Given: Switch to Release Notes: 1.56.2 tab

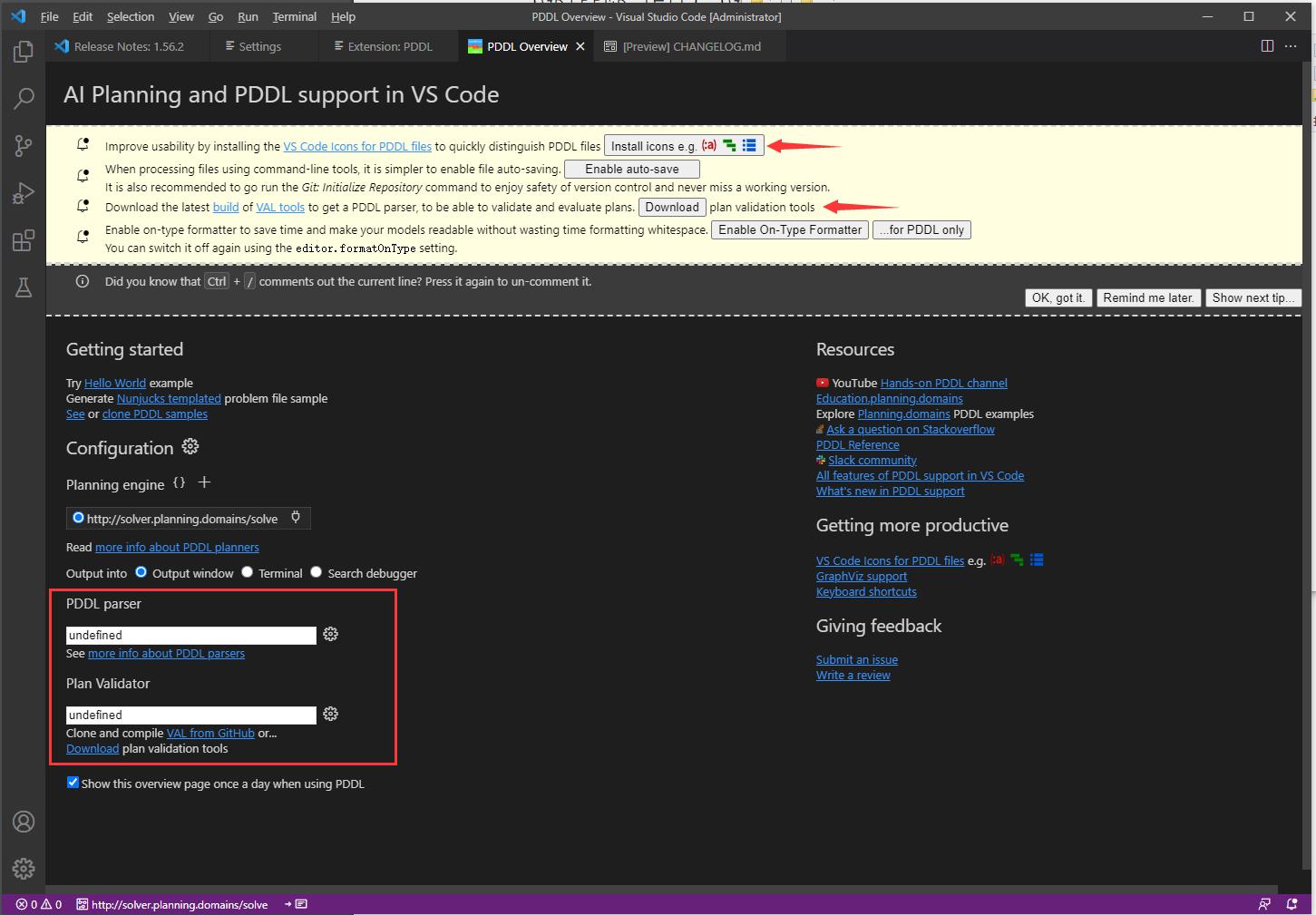Looking at the screenshot, I should 126,46.
